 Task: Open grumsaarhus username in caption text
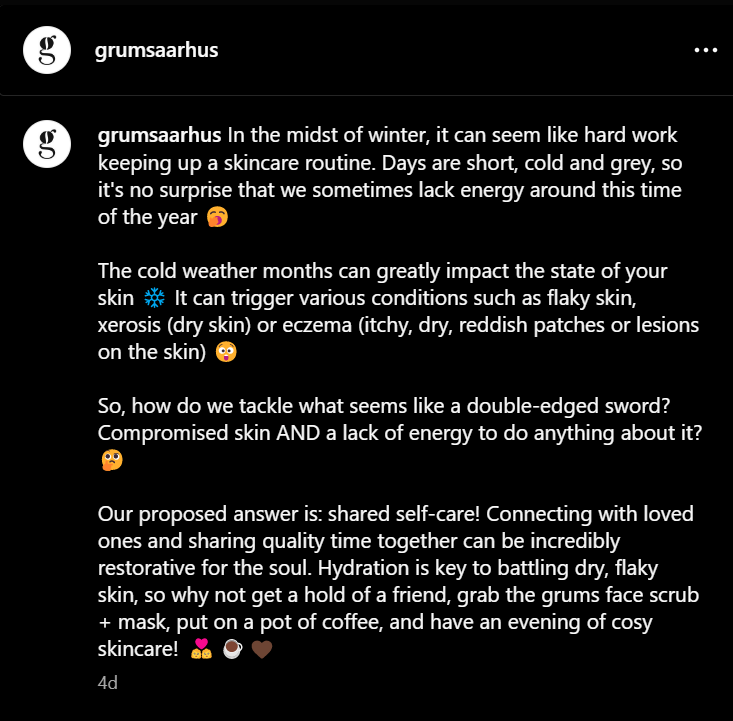pos(159,135)
